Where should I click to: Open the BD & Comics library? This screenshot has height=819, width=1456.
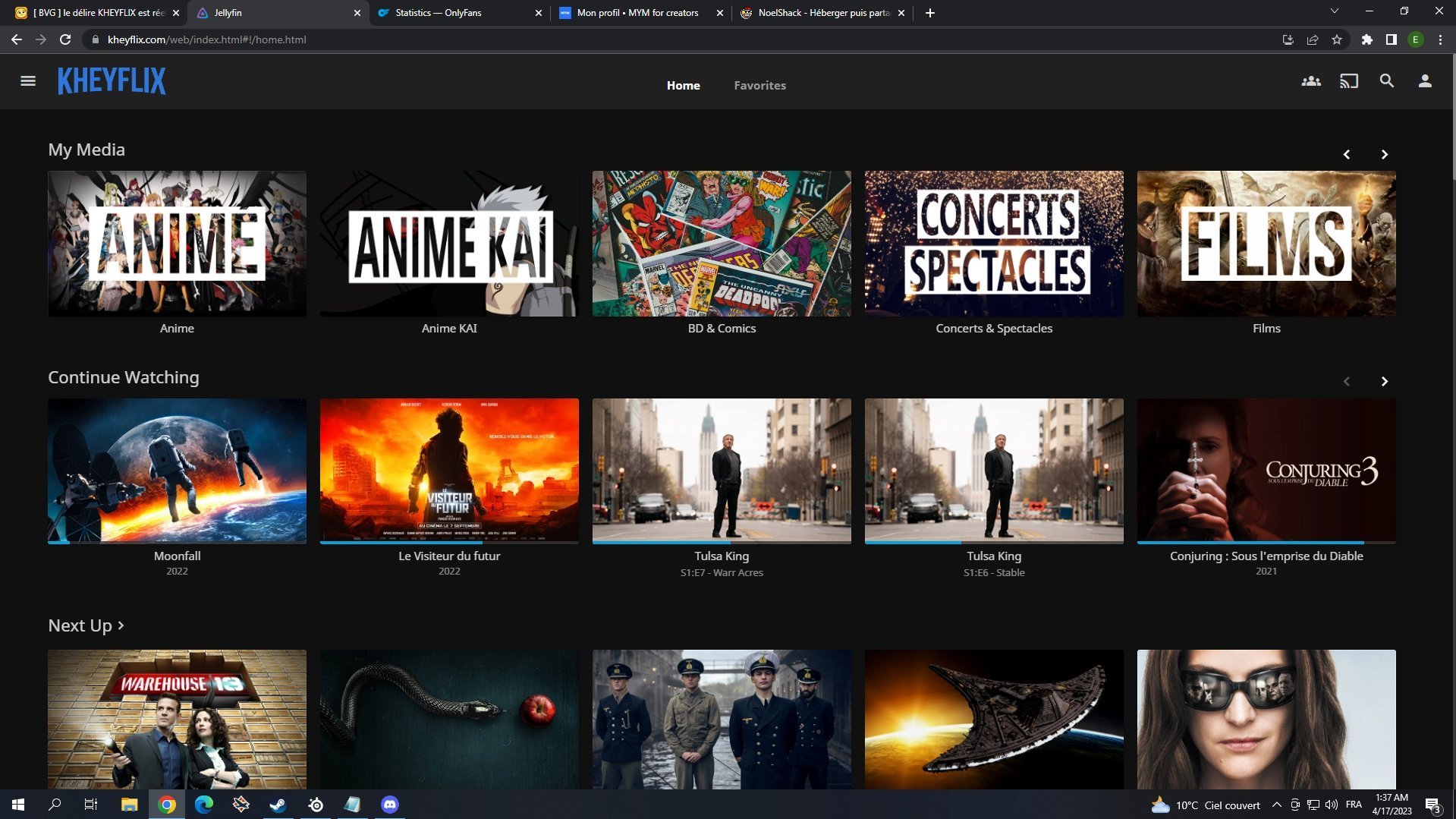[722, 243]
